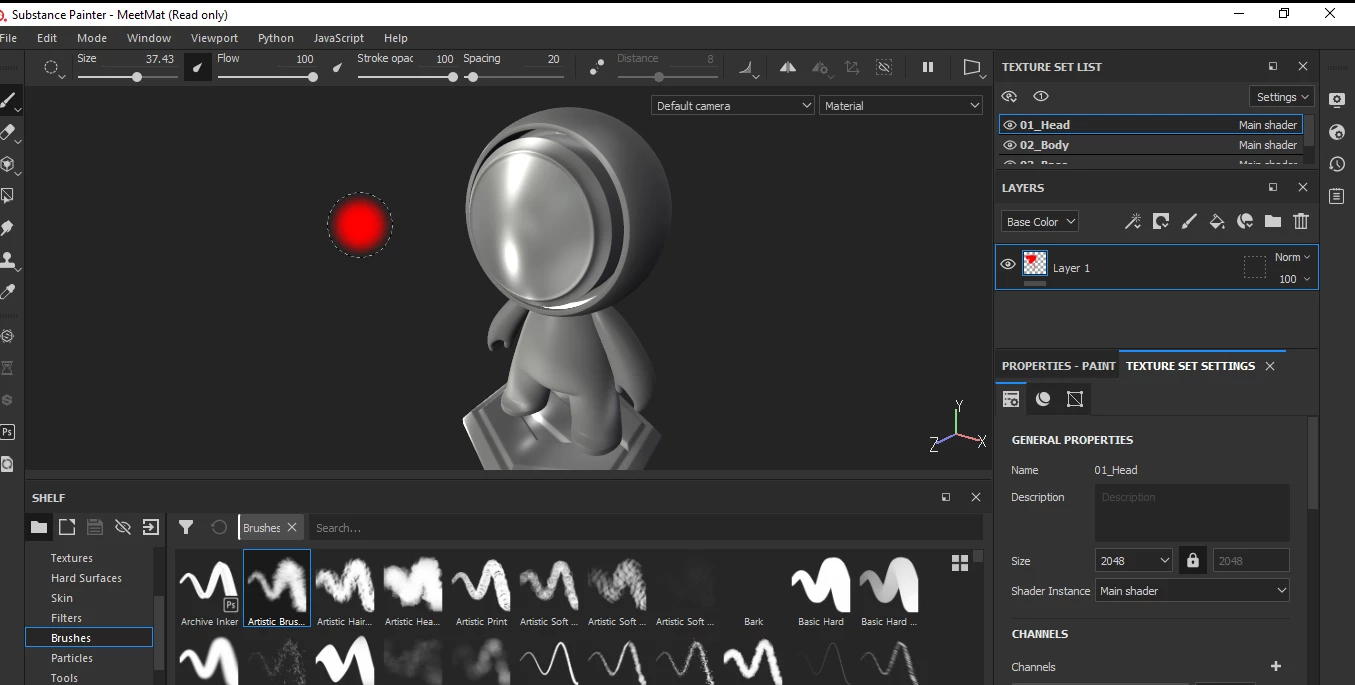Screen dimensions: 1355x685
Task: Select the Eraser tool
Action: pyautogui.click(x=8, y=132)
